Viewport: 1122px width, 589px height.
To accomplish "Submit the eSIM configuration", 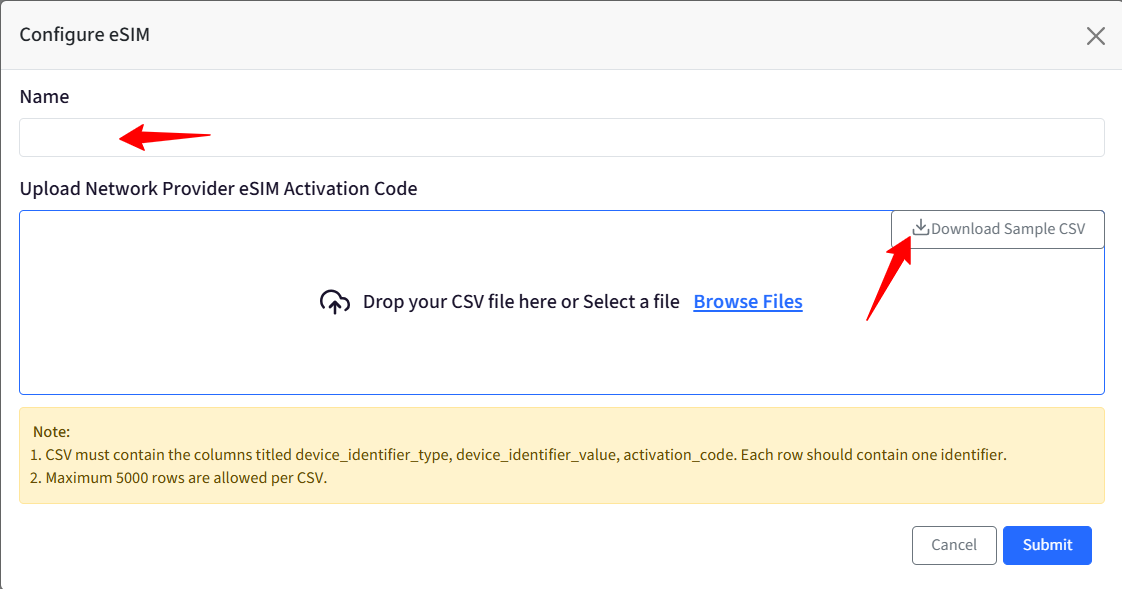I will pyautogui.click(x=1047, y=545).
